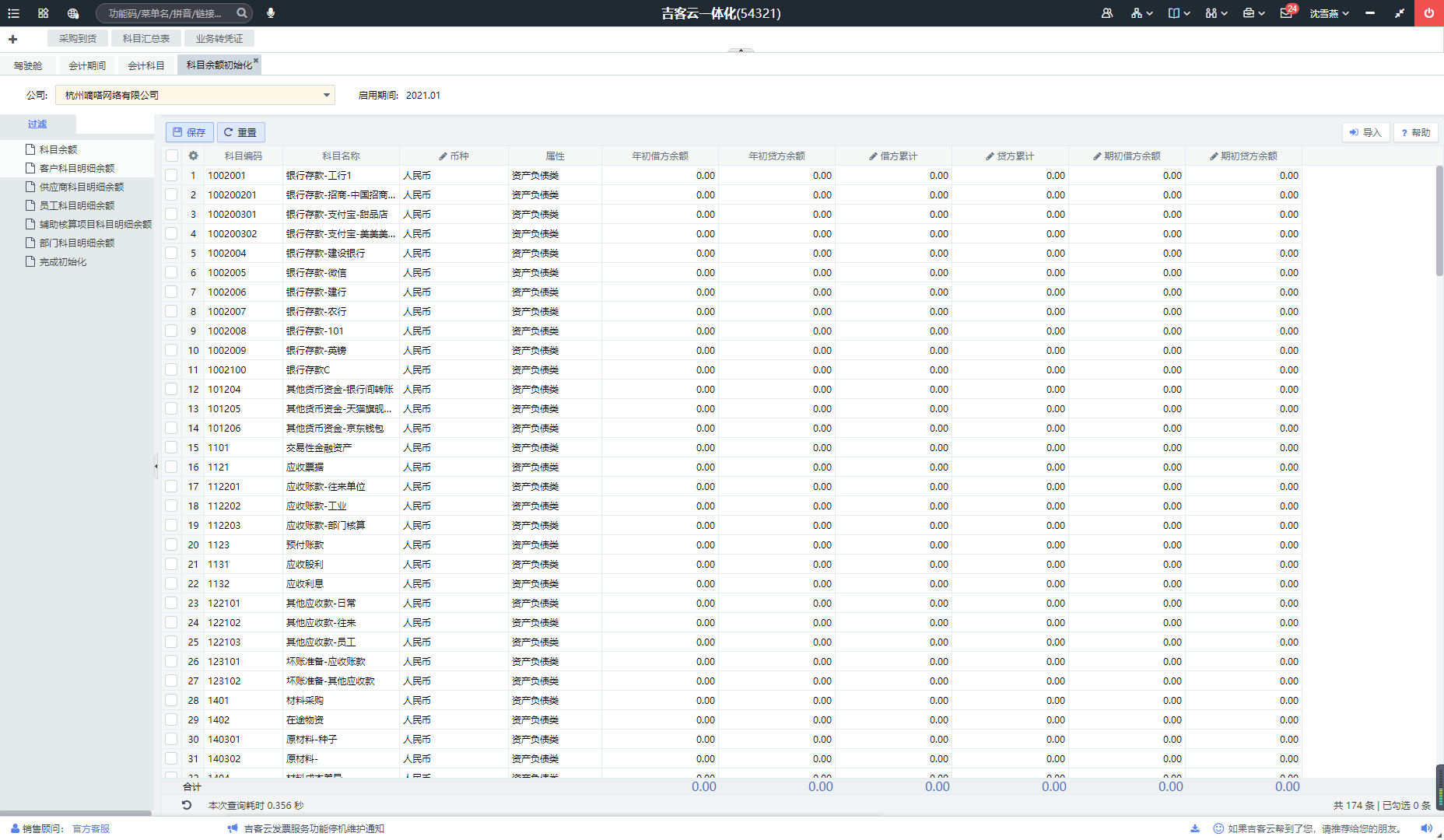Open the 采购到货 shortcut tab
1444x840 pixels.
click(x=78, y=38)
